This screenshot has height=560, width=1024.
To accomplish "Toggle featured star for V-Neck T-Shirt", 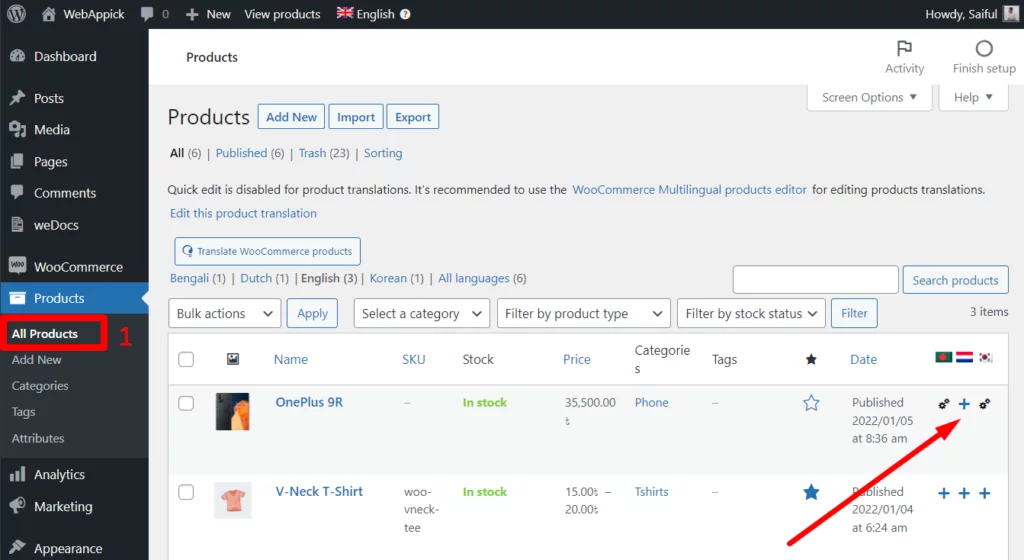I will point(811,492).
